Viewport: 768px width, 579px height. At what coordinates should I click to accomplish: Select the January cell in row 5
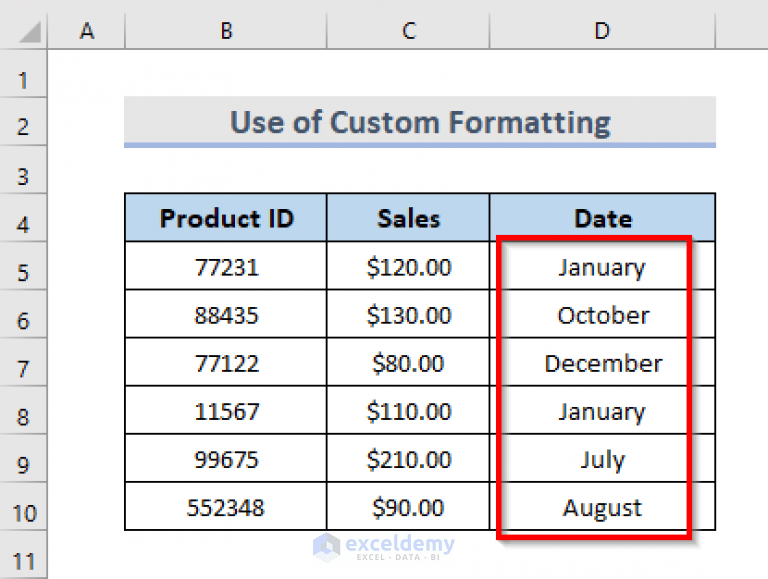602,265
